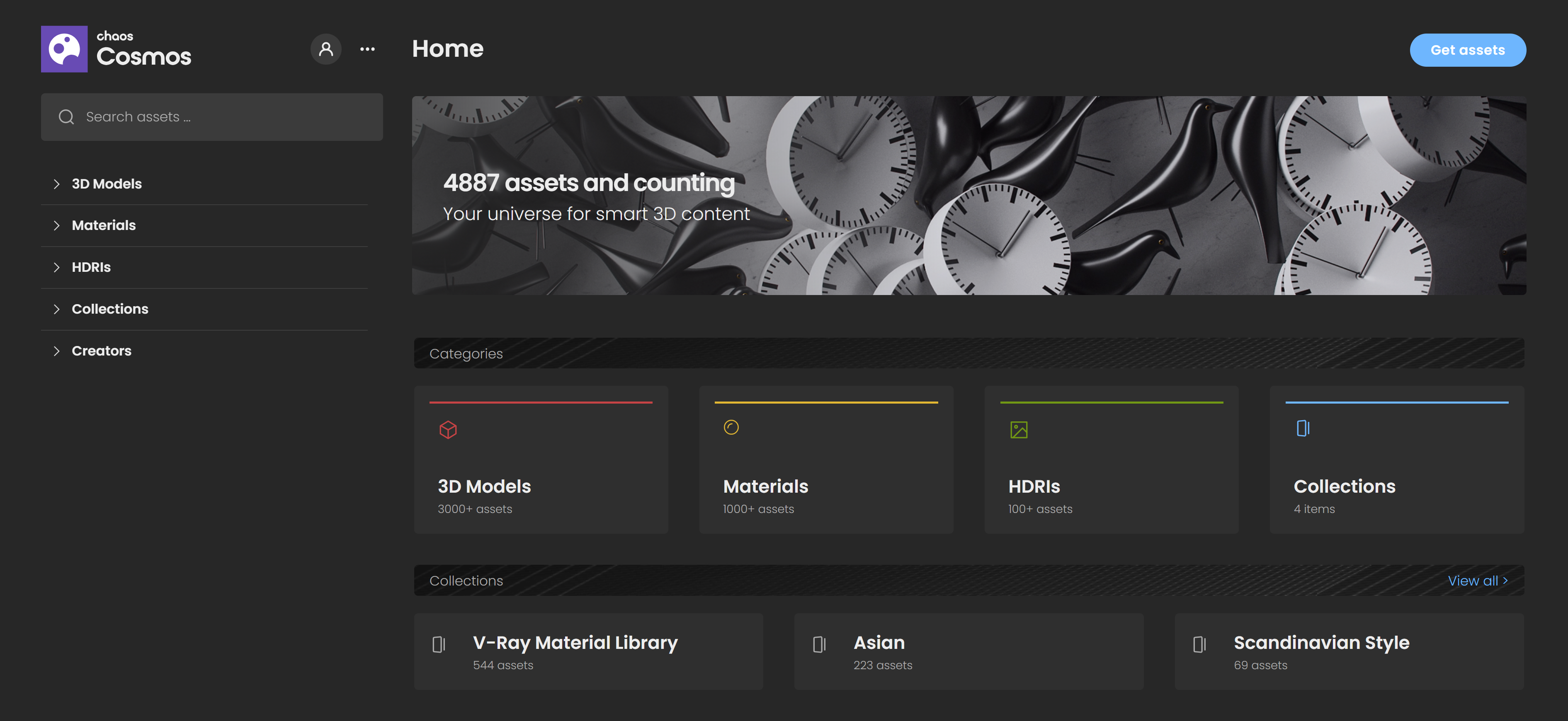Image resolution: width=1568 pixels, height=721 pixels.
Task: Expand the 3D Models sidebar chevron
Action: 57,184
